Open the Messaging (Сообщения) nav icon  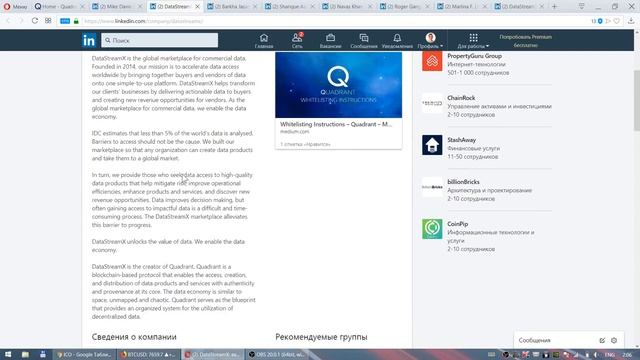tap(363, 41)
